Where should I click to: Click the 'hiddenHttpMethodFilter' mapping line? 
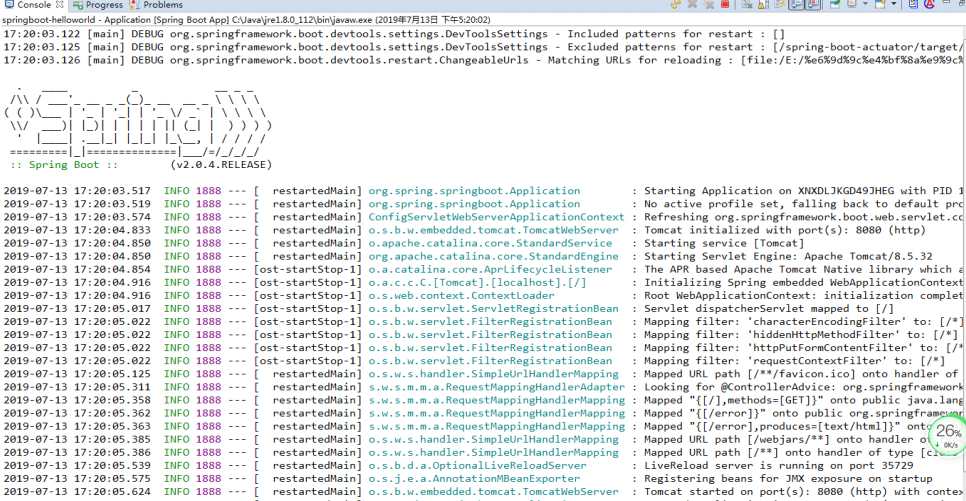481,335
